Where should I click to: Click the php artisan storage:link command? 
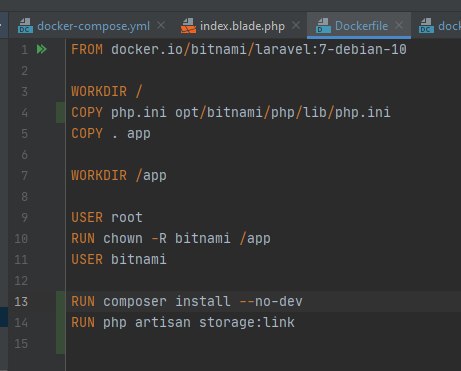[x=199, y=322]
